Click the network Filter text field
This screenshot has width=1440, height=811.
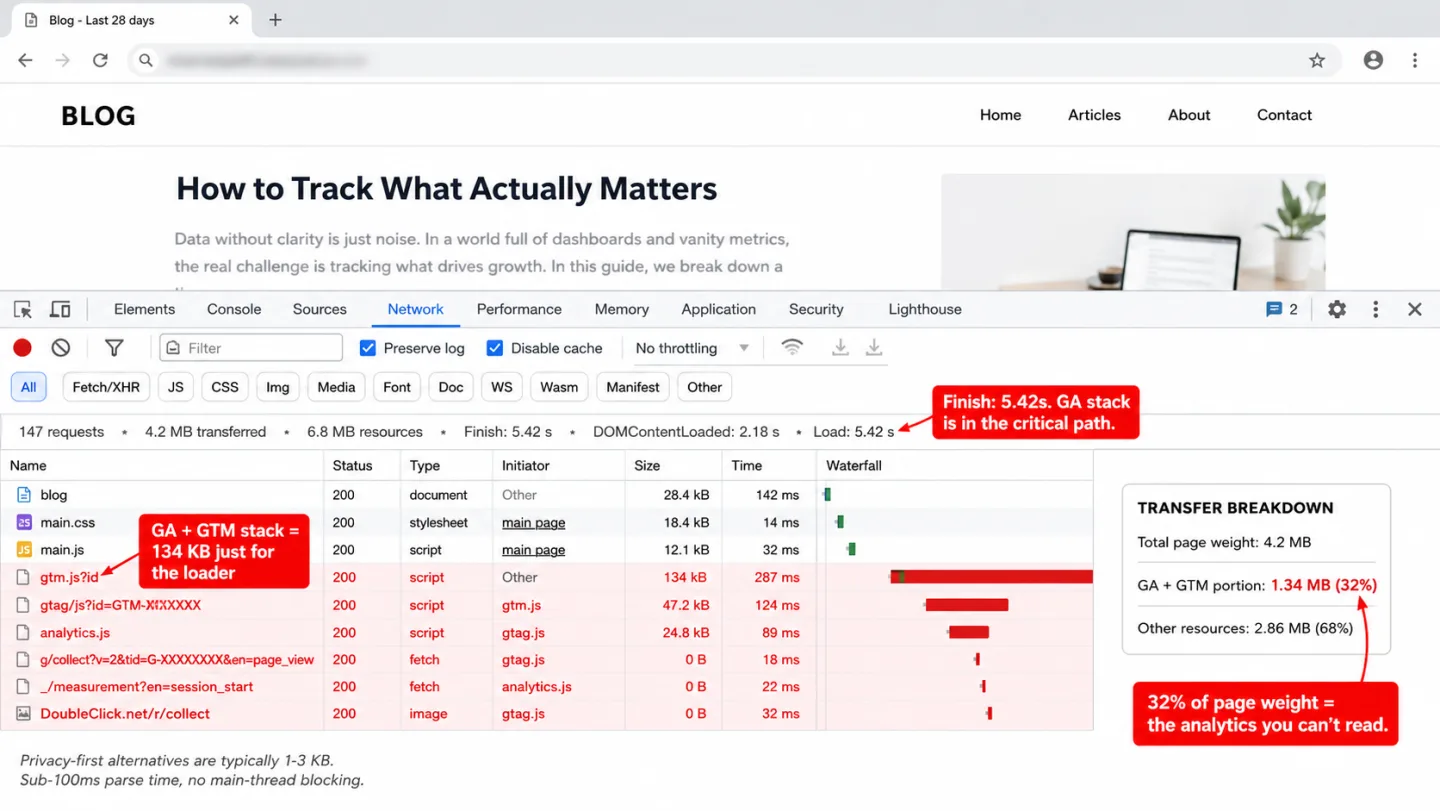(251, 348)
